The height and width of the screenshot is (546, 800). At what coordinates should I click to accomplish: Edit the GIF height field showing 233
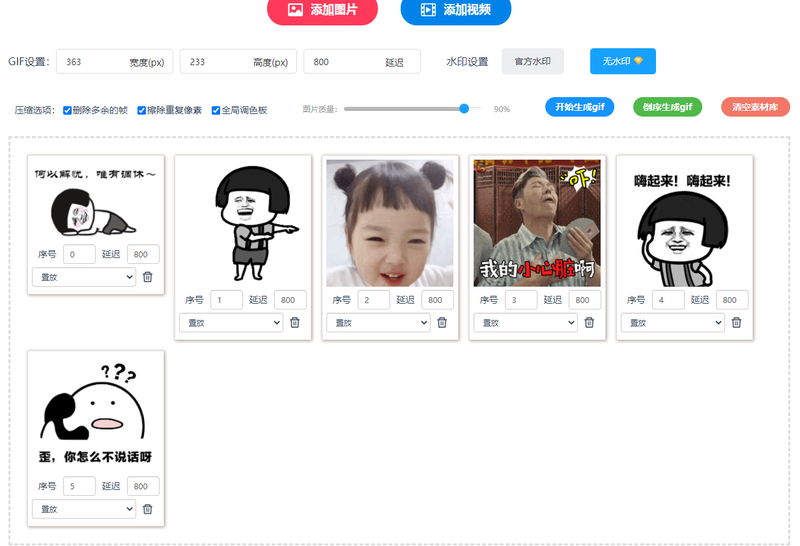tap(238, 62)
